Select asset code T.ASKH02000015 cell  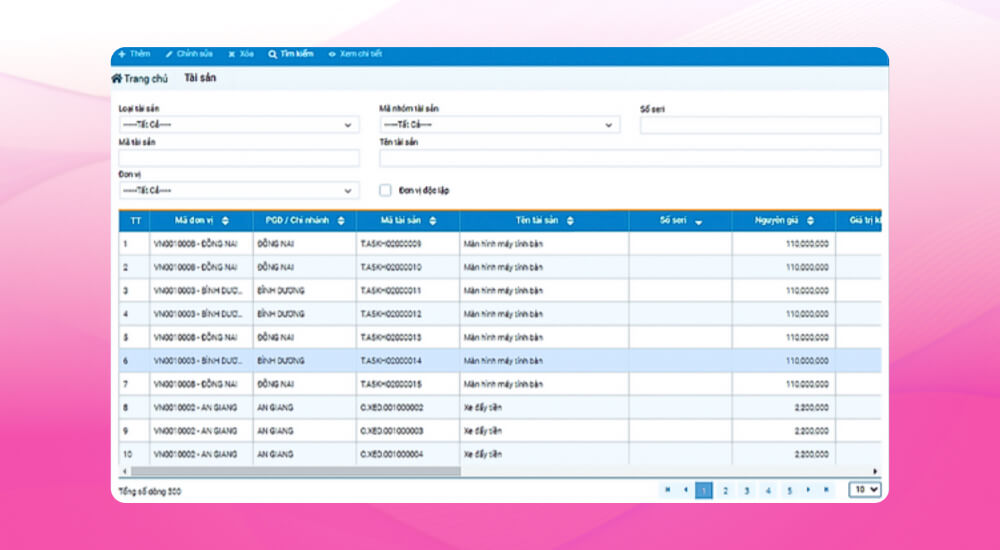(x=408, y=384)
